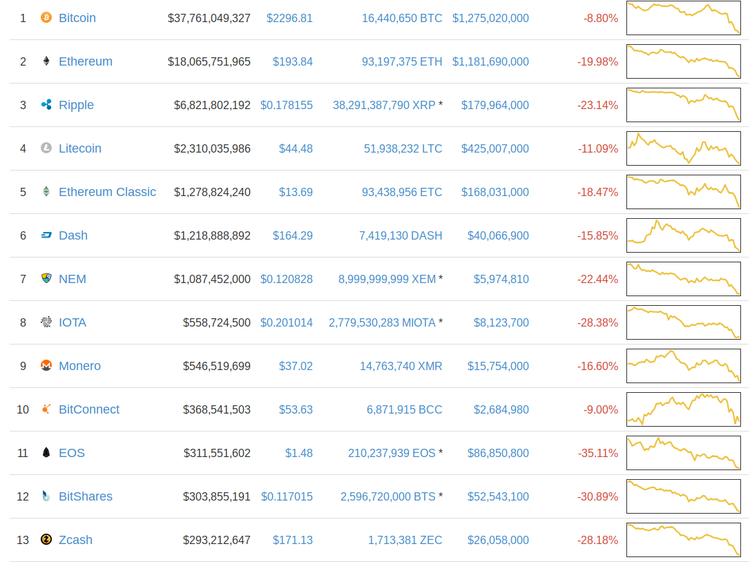Click Bitcoin supply 16,440,650 BTC

pyautogui.click(x=402, y=18)
